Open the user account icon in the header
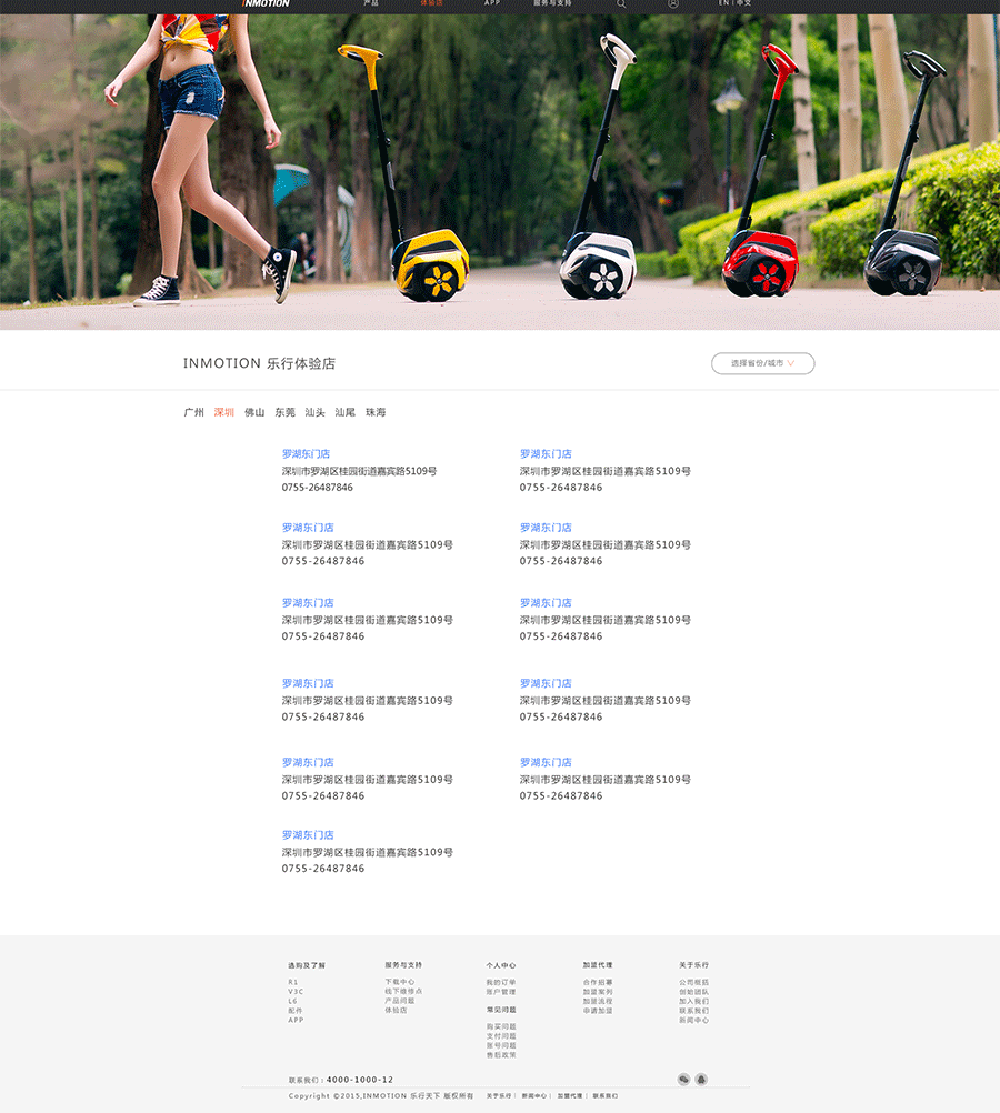The width and height of the screenshot is (1000, 1113). point(674,4)
